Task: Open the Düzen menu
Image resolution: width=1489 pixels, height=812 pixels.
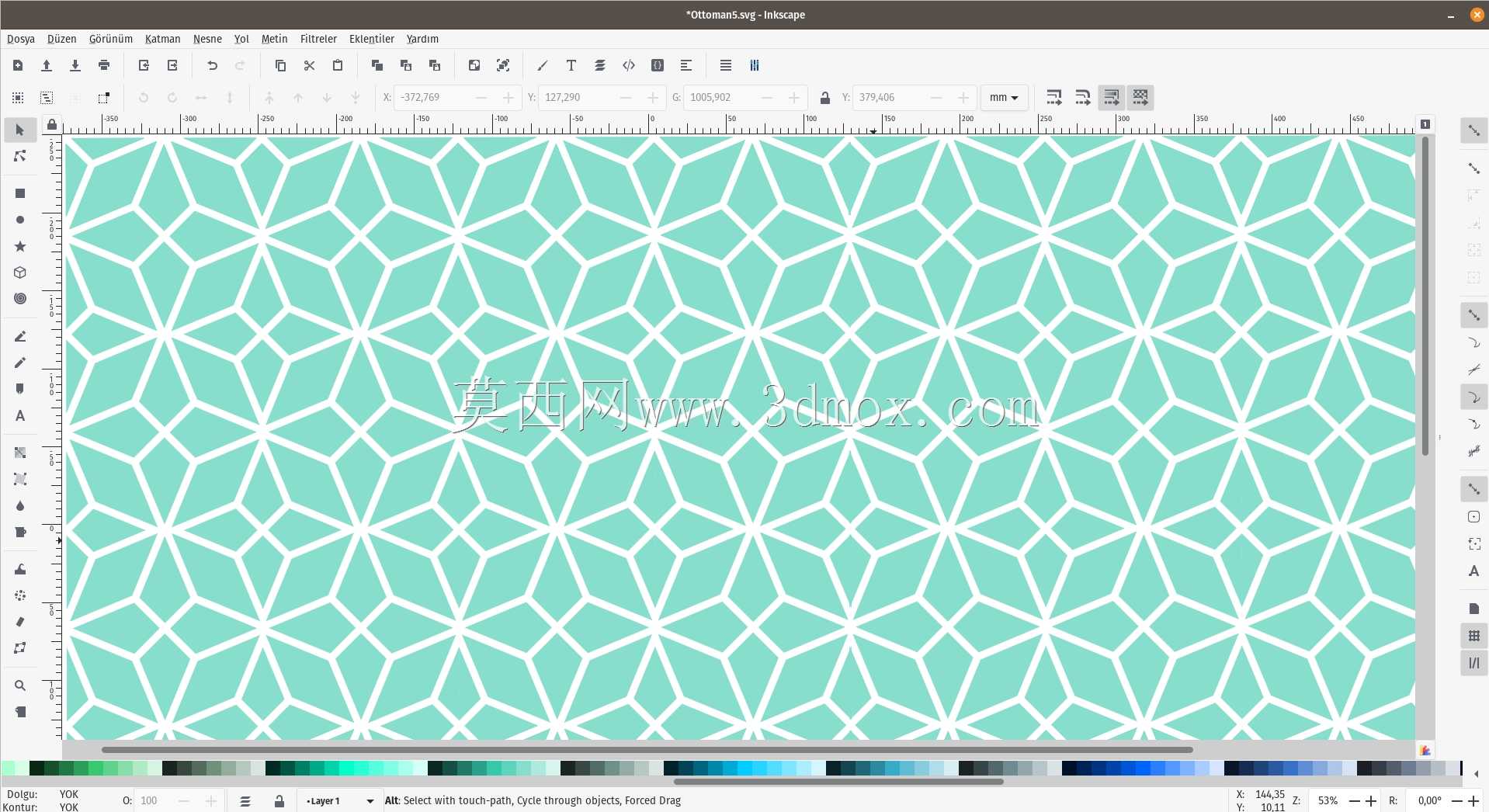Action: pyautogui.click(x=62, y=39)
